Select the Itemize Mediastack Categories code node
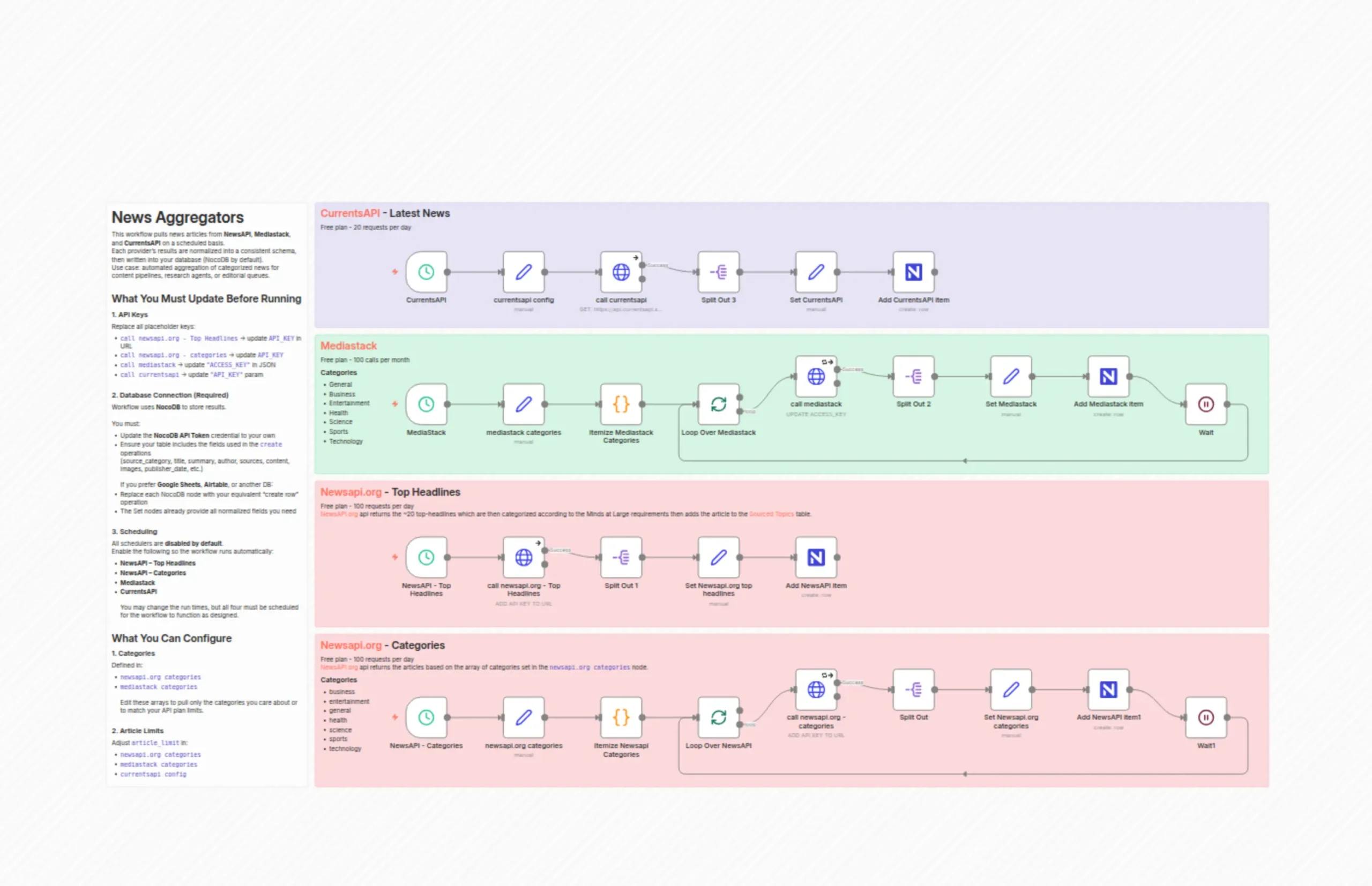 click(x=621, y=404)
